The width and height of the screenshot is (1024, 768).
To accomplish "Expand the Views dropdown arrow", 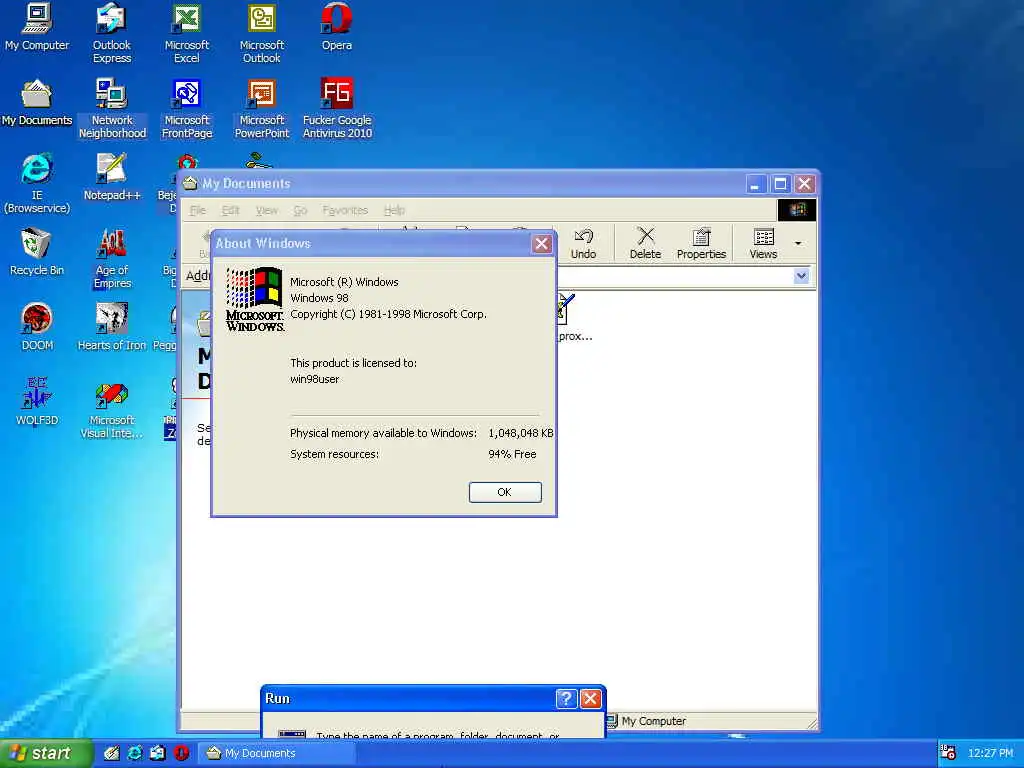I will (x=798, y=244).
